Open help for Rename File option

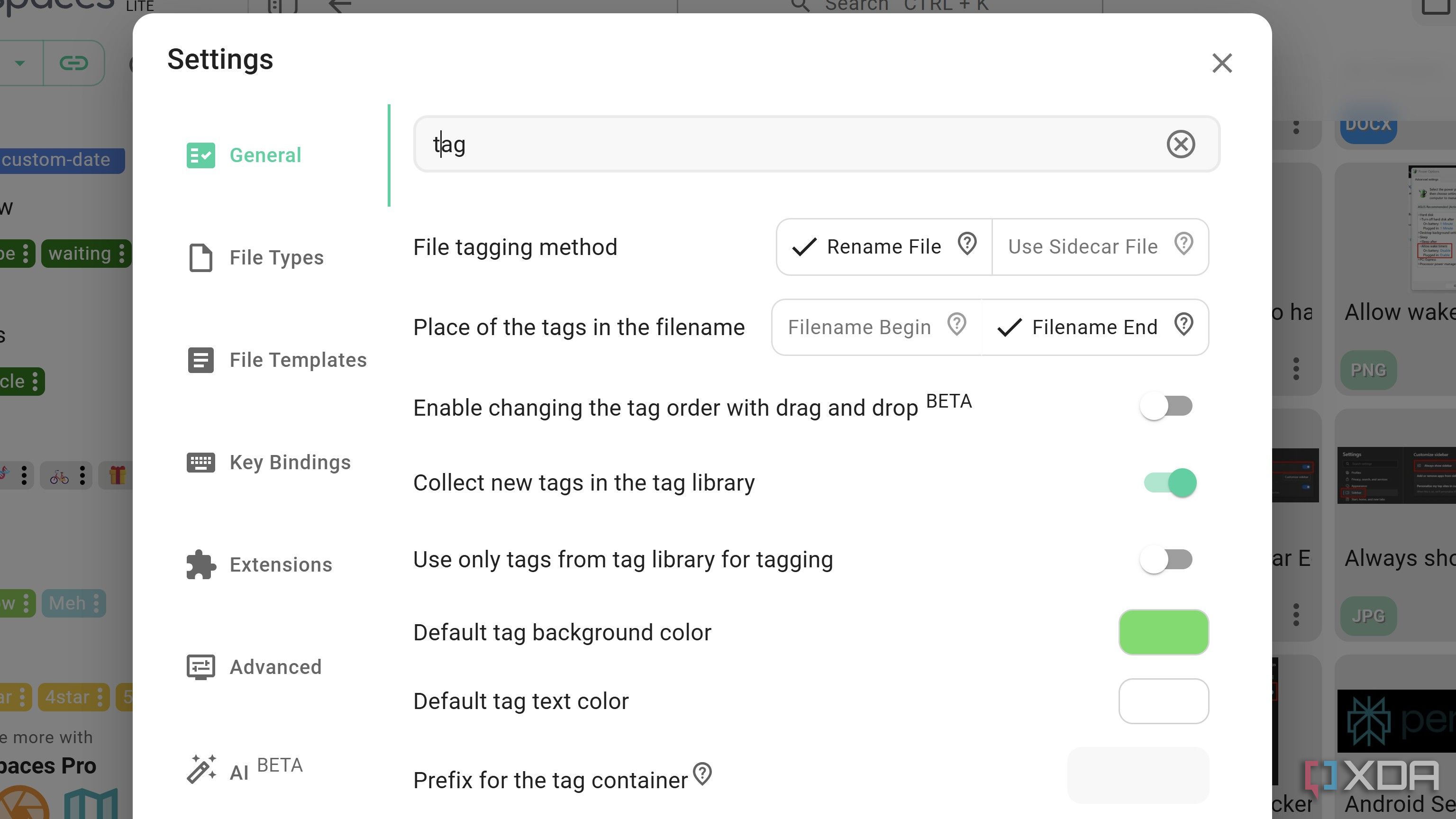[x=967, y=245]
